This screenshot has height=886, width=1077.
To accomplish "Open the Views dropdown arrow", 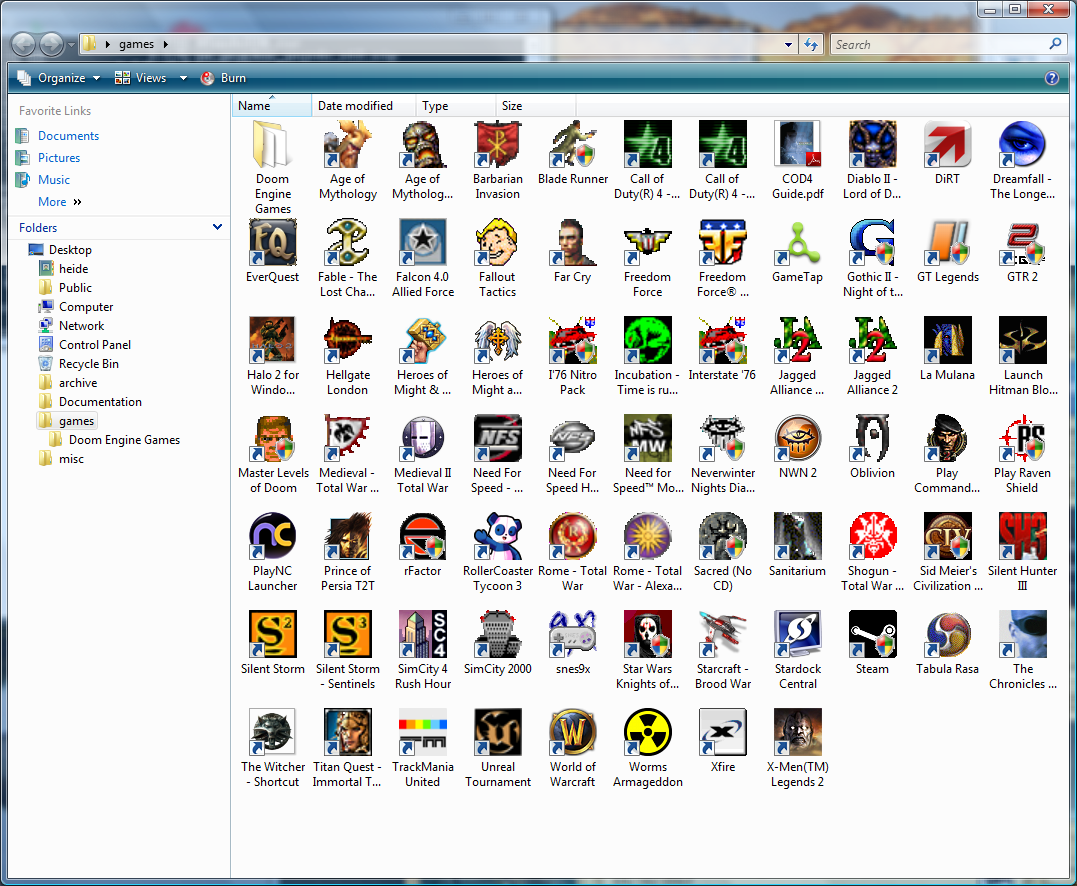I will click(x=183, y=78).
